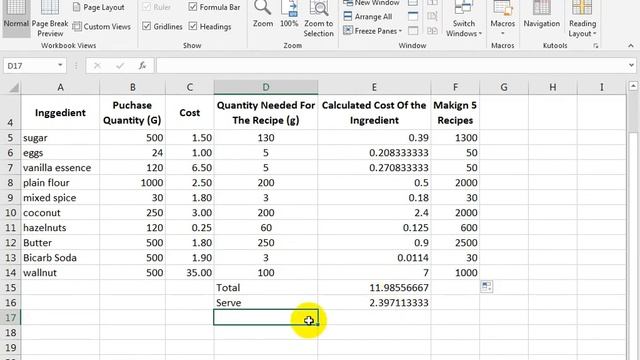
Task: Click Synchronous Scrolling icon
Action: pyautogui.click(x=432, y=16)
